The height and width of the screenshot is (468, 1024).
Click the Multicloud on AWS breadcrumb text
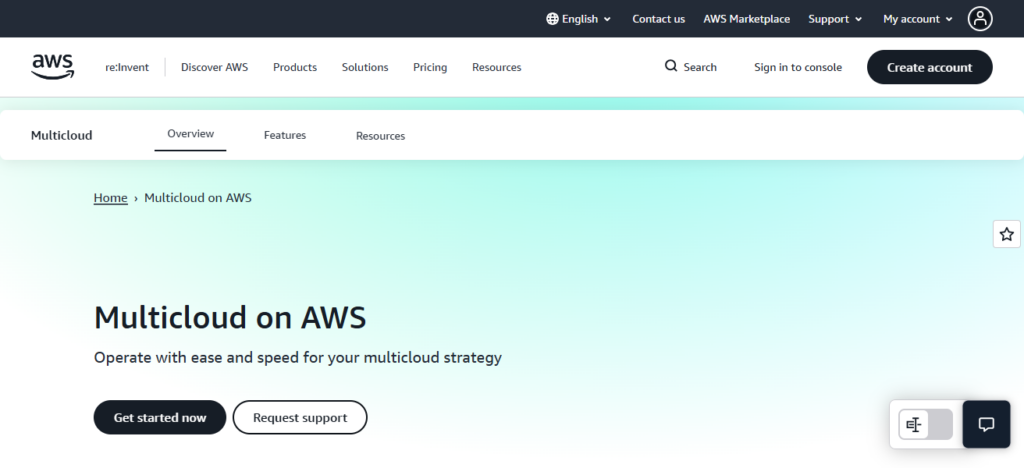point(198,198)
